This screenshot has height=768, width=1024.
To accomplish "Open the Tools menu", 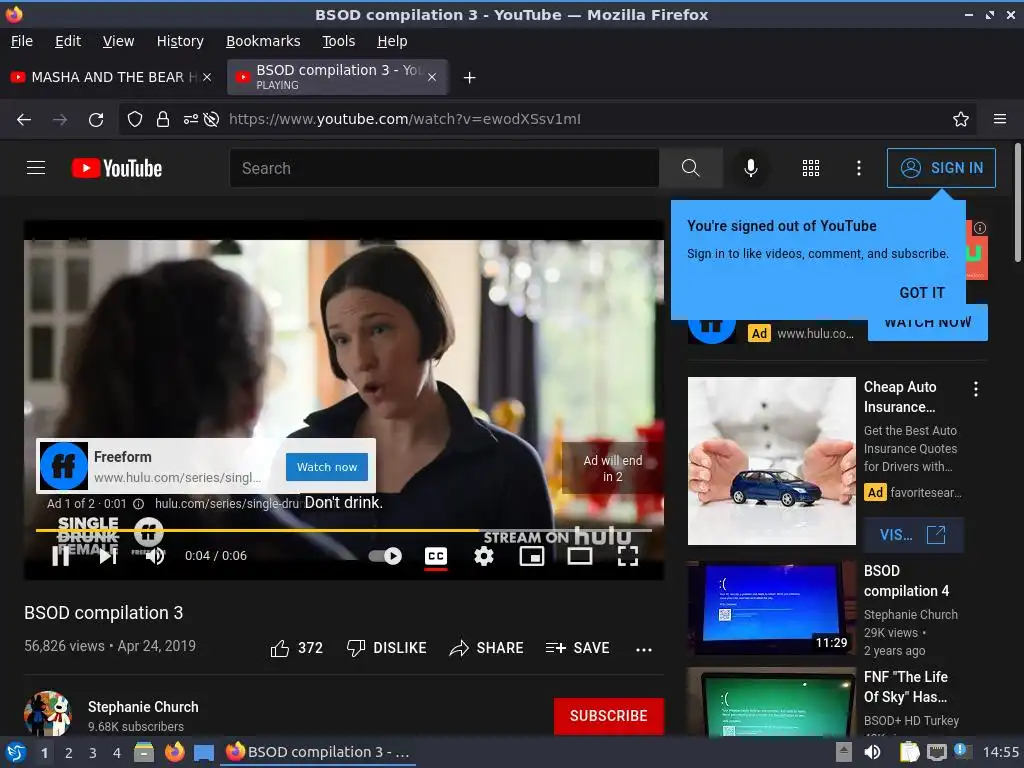I will (338, 41).
